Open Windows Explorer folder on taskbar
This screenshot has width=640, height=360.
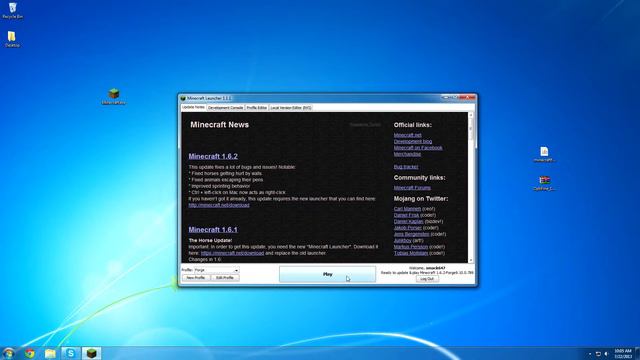[x=50, y=353]
